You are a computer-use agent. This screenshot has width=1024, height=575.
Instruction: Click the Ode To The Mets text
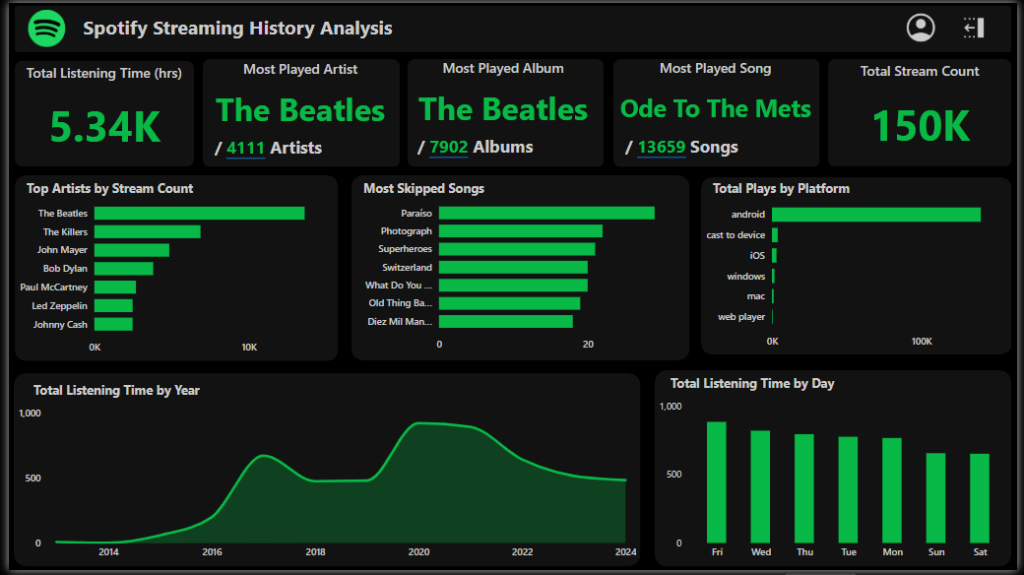click(716, 108)
